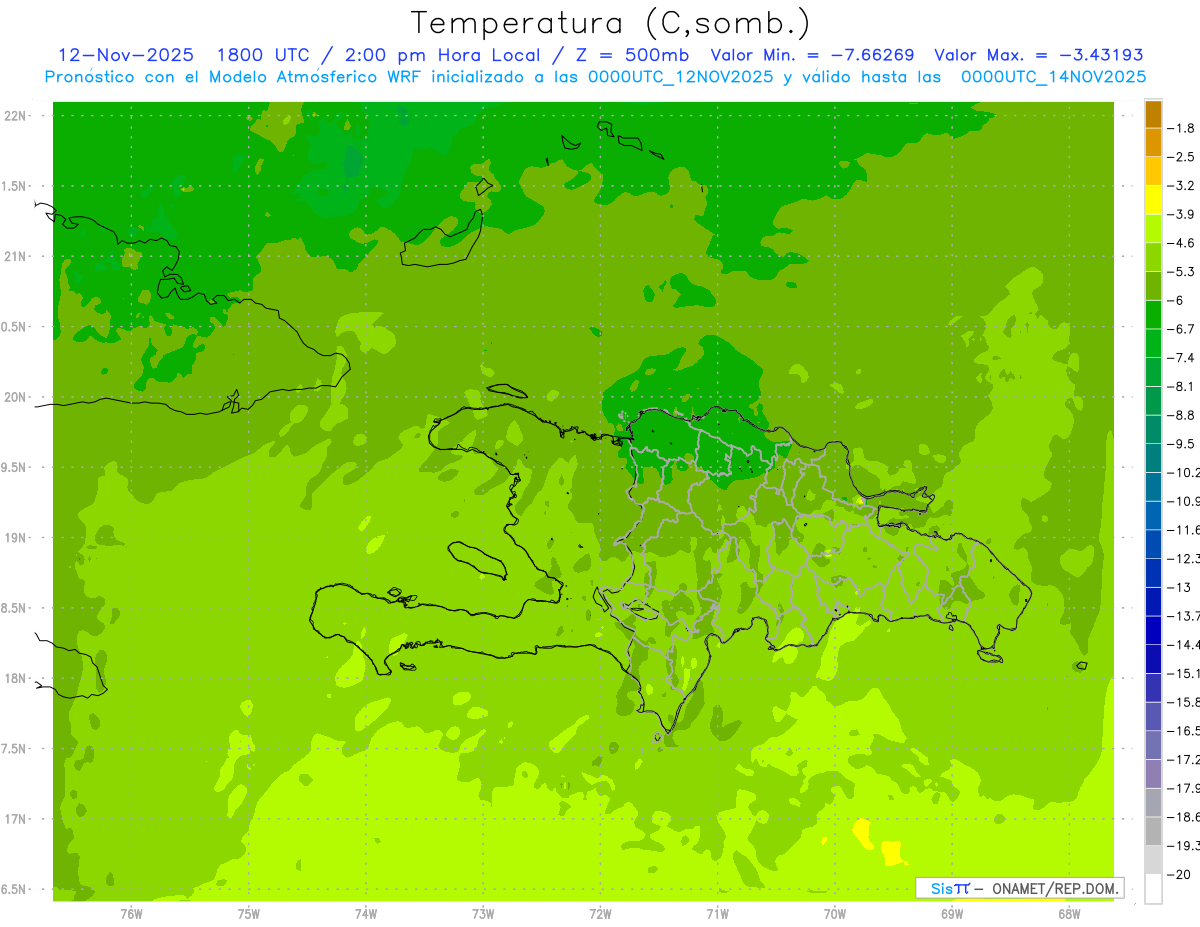1200x927 pixels.
Task: Click the "20N" latitude axis label
Action: pyautogui.click(x=17, y=397)
